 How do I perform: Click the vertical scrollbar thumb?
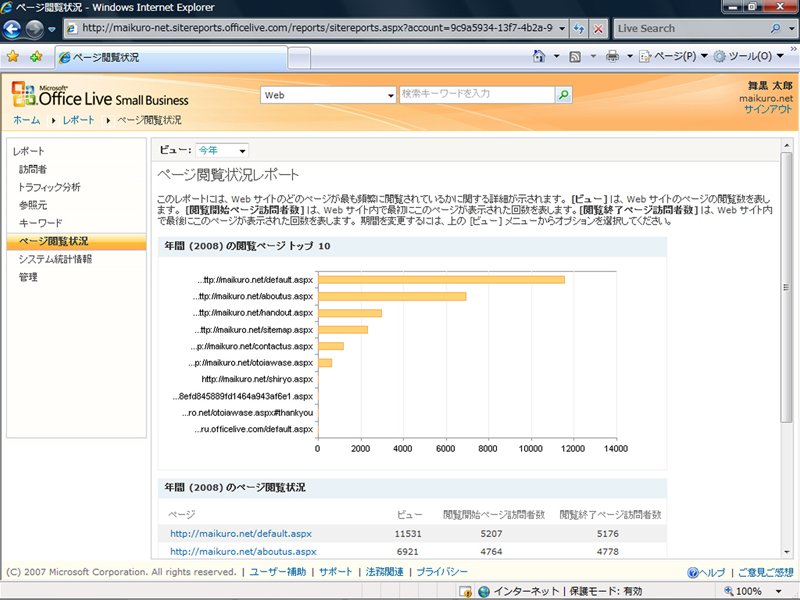tap(786, 287)
